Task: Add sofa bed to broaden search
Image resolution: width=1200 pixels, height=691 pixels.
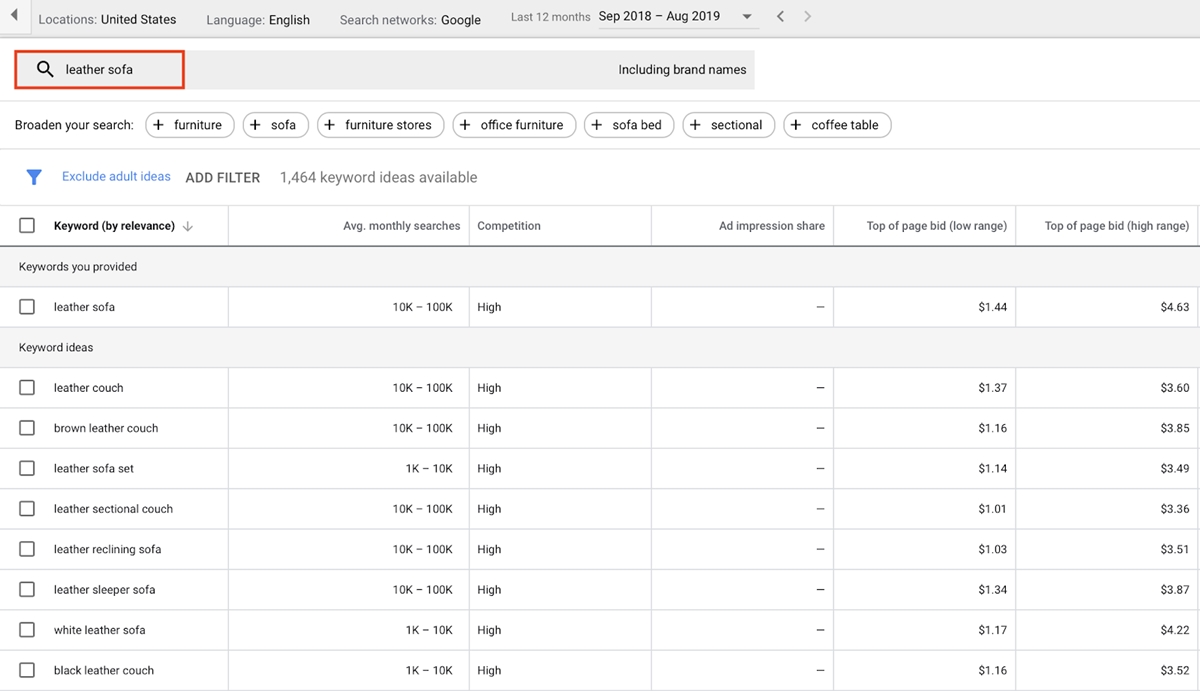Action: tap(629, 125)
